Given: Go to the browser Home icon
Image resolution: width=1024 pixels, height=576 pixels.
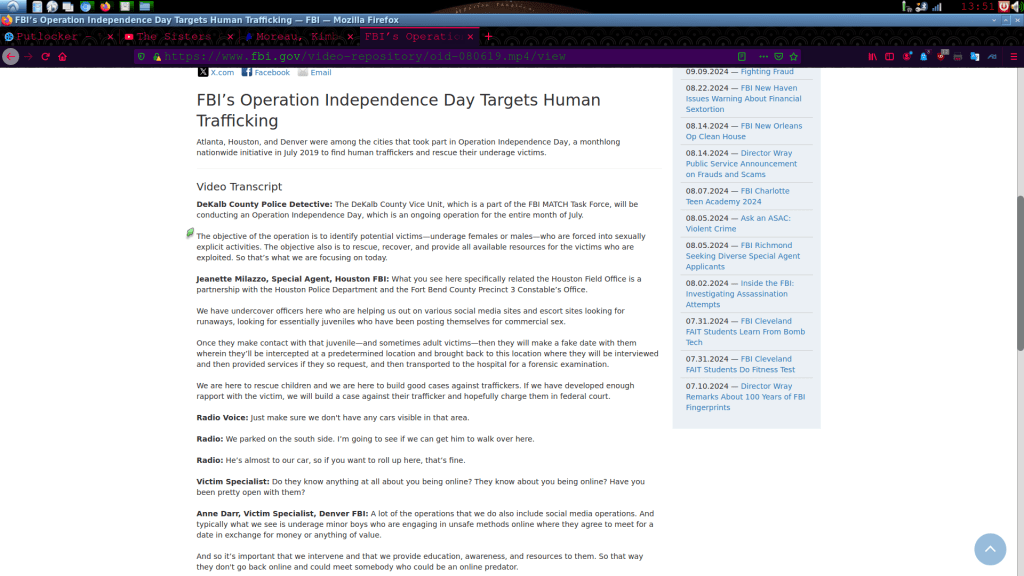Looking at the screenshot, I should pyautogui.click(x=62, y=57).
